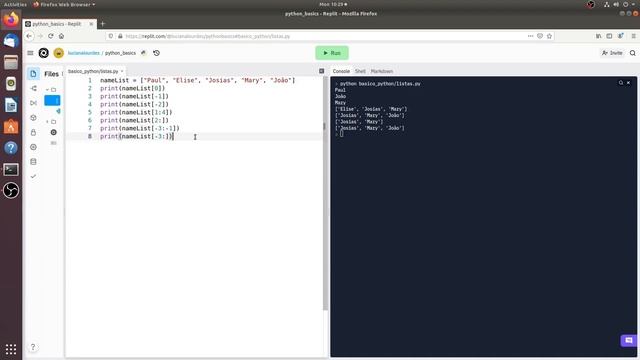
Task: Click code line print(nameList[2:])
Action: click(134, 120)
